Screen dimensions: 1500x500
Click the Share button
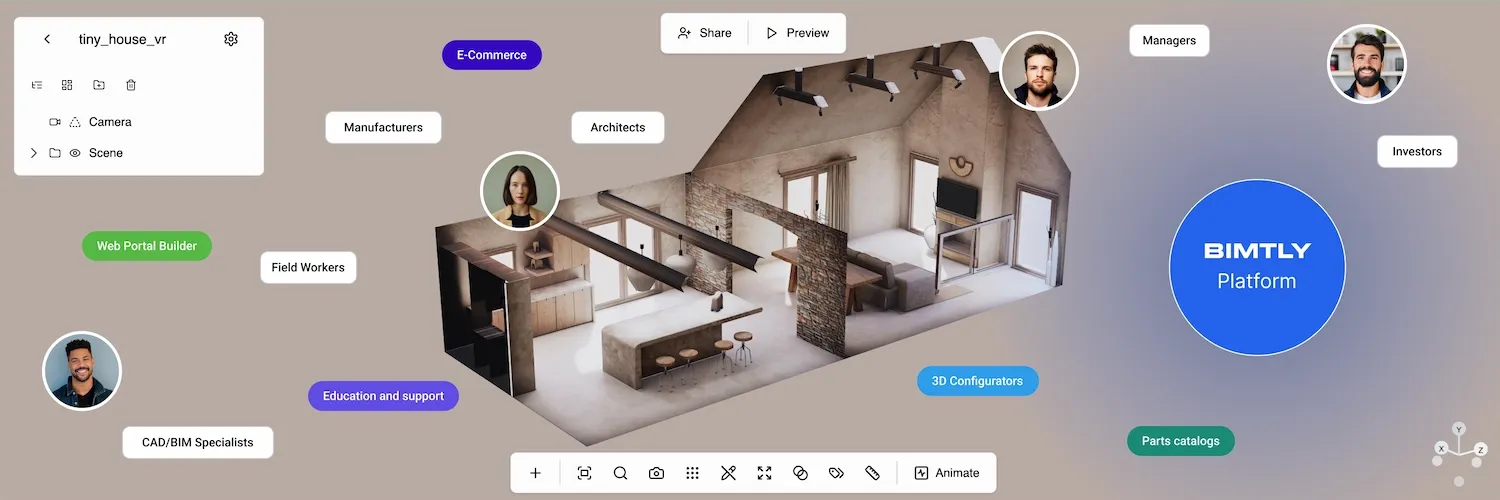pyautogui.click(x=704, y=33)
